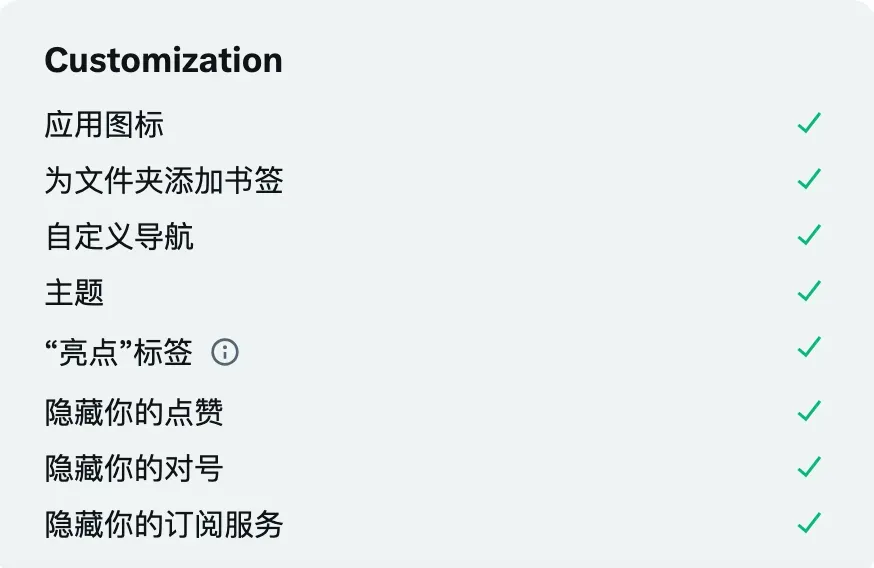The image size is (874, 568).
Task: Click the checkmark next to 为文件夹添加书签
Action: tap(809, 180)
